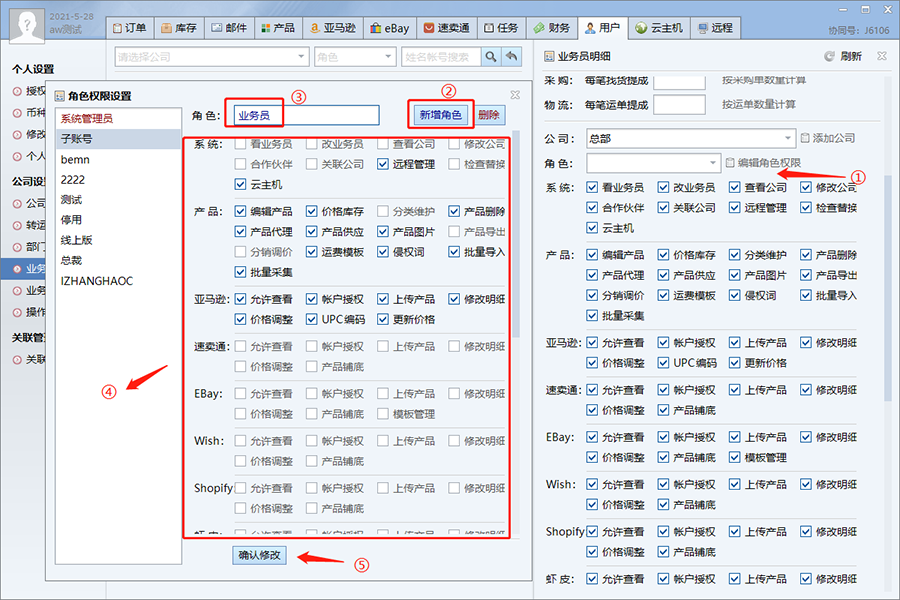Viewport: 900px width, 600px height.
Task: Click the 删除 button in the role dialog
Action: (x=488, y=115)
